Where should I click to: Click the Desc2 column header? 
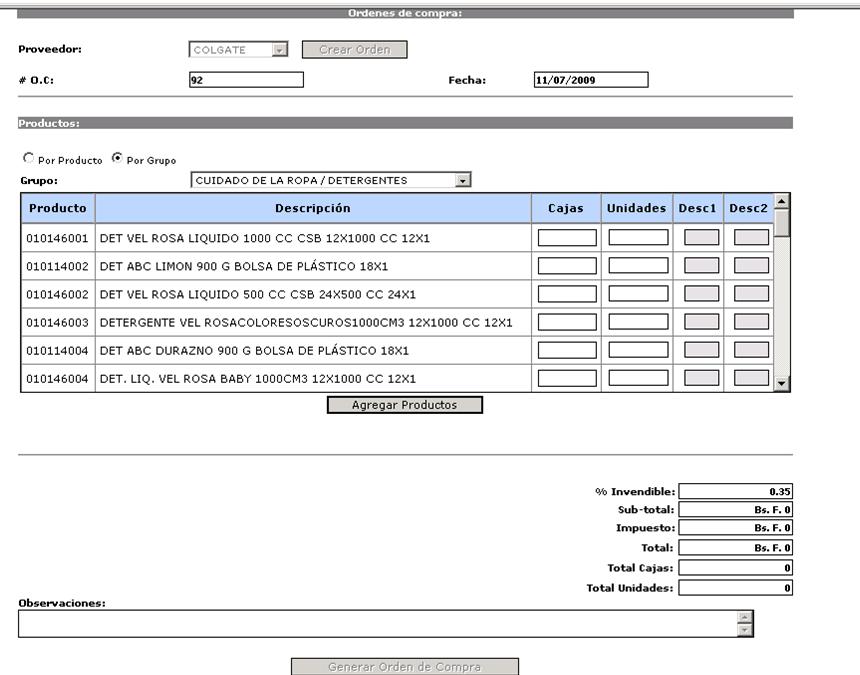(749, 208)
